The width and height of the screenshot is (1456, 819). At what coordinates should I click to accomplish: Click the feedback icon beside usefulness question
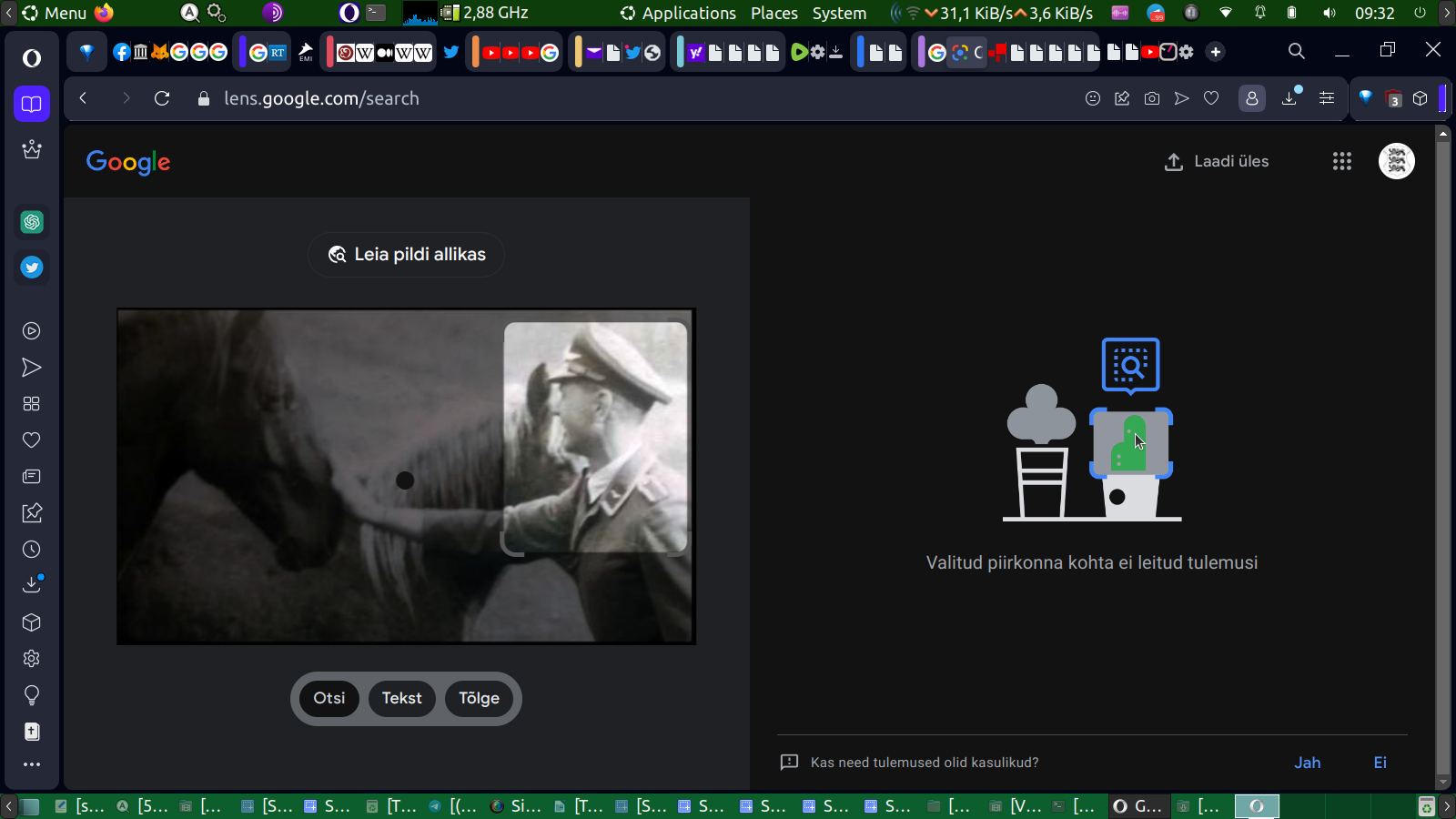tap(789, 763)
